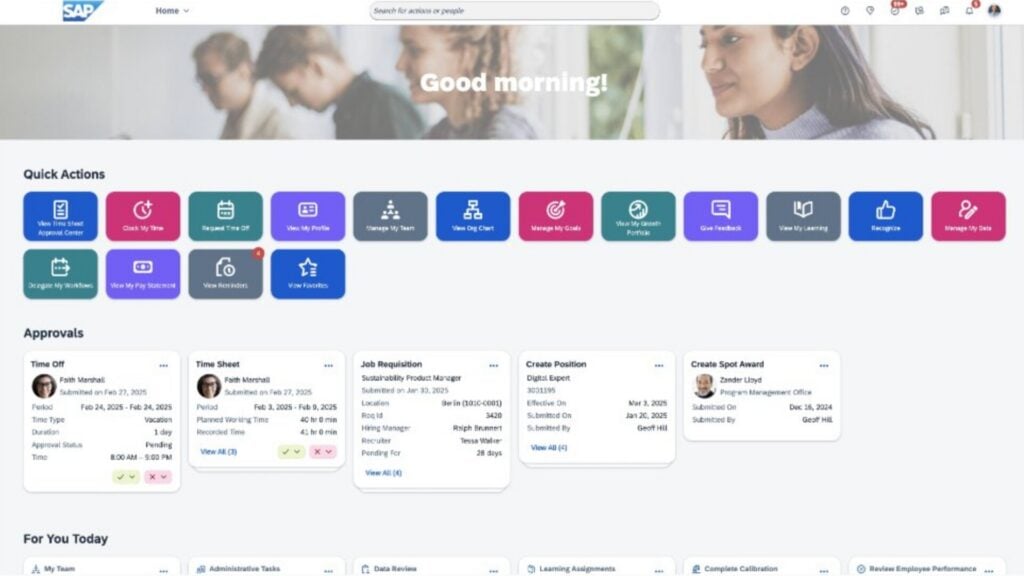Open the Manage My Data tile

(x=968, y=216)
